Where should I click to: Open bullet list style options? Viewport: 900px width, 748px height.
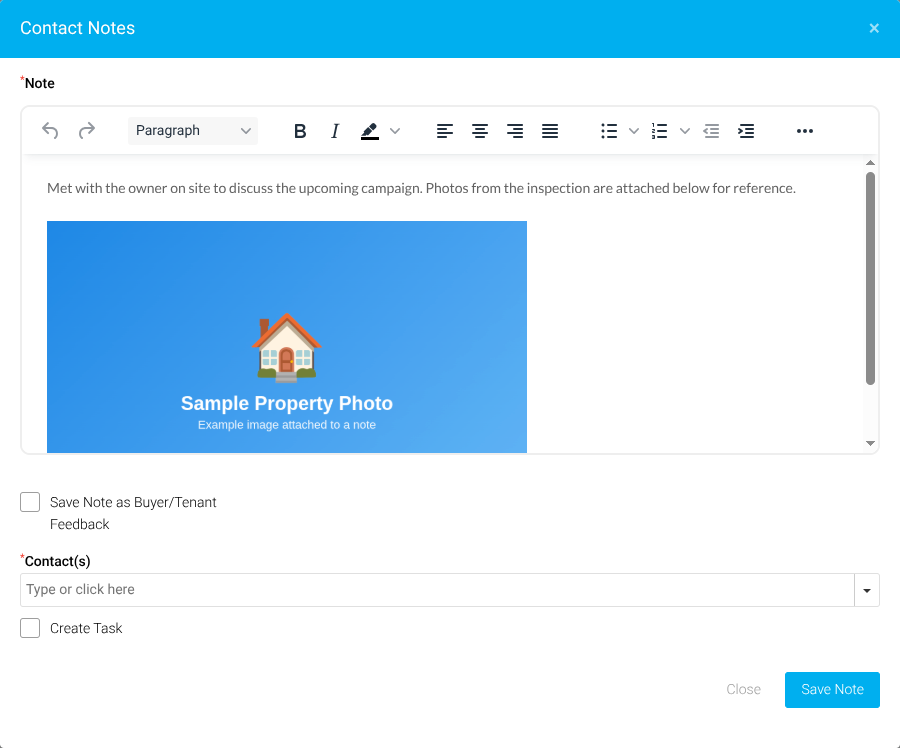click(x=634, y=131)
